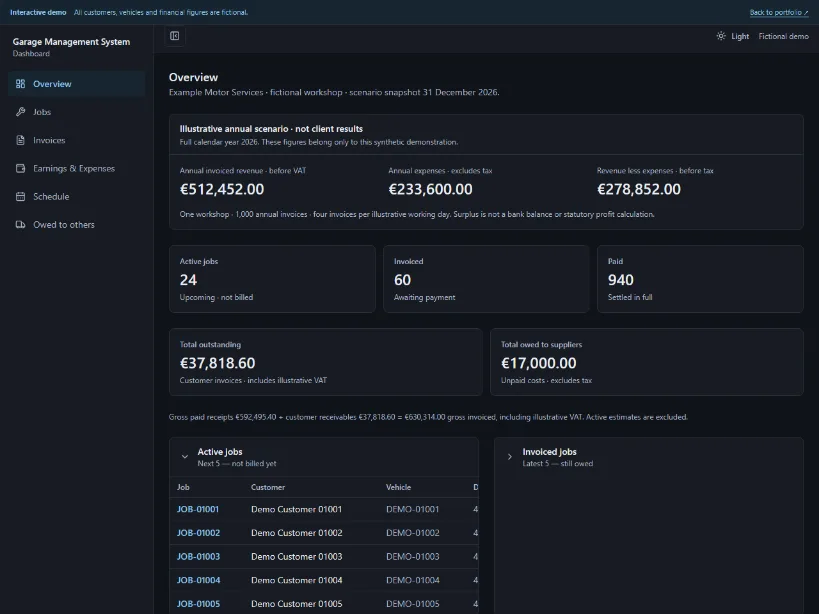Open job JOB-01002
Viewport: 819px width, 614px height.
pyautogui.click(x=198, y=533)
